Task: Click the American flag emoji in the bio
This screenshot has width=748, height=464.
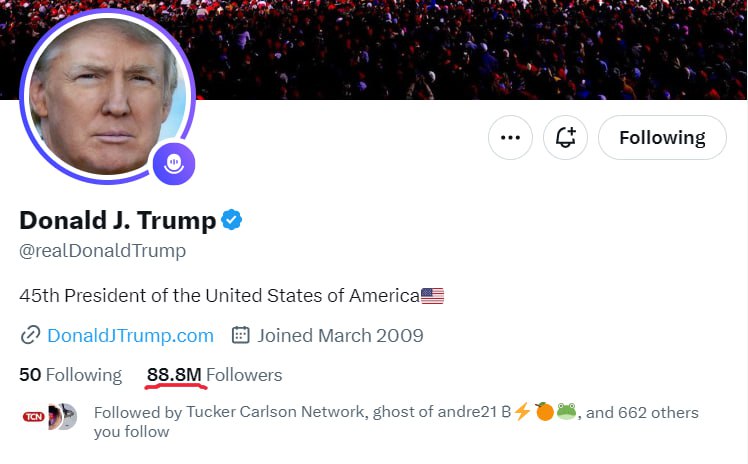Action: pyautogui.click(x=432, y=296)
